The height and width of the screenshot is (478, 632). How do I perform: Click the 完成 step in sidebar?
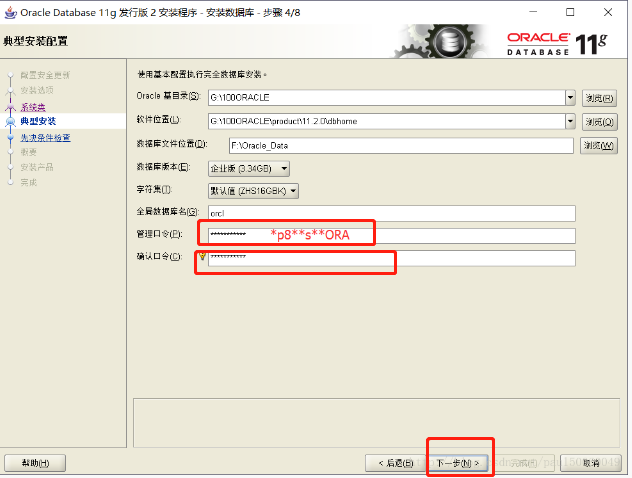(x=29, y=183)
